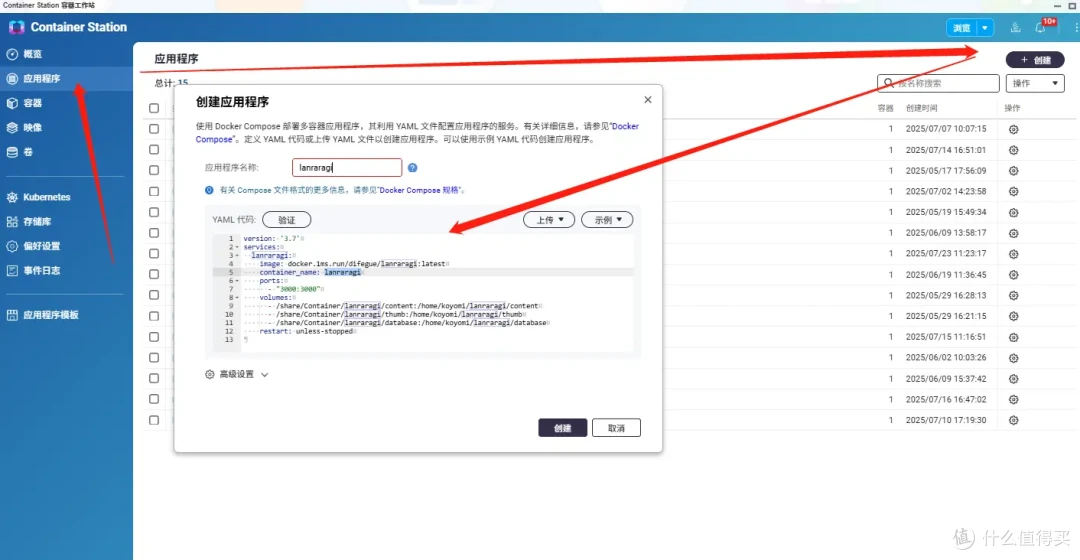Click the 取消 cancel button
The height and width of the screenshot is (560, 1080).
(616, 428)
